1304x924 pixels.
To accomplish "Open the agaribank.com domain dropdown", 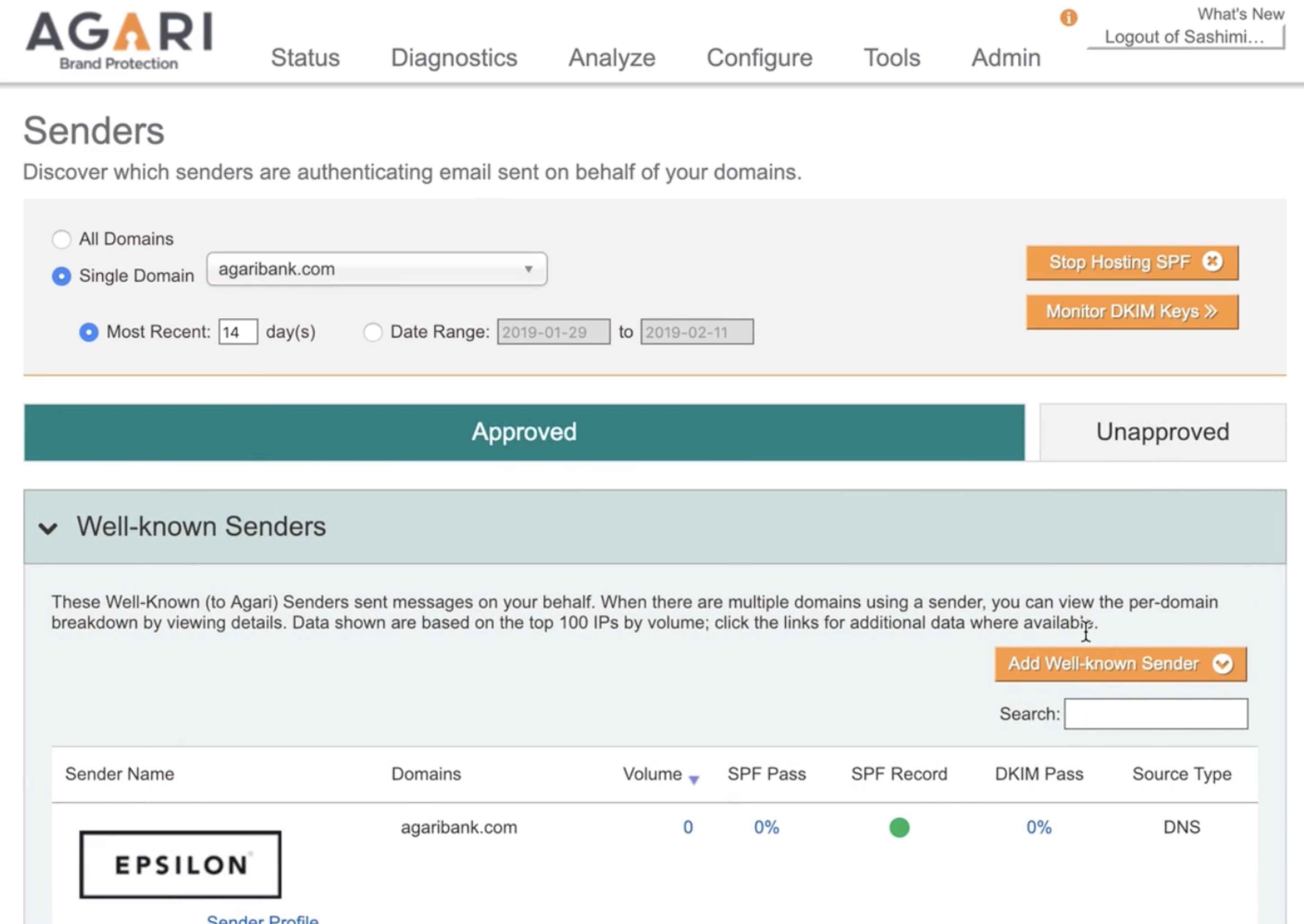I will pos(377,269).
